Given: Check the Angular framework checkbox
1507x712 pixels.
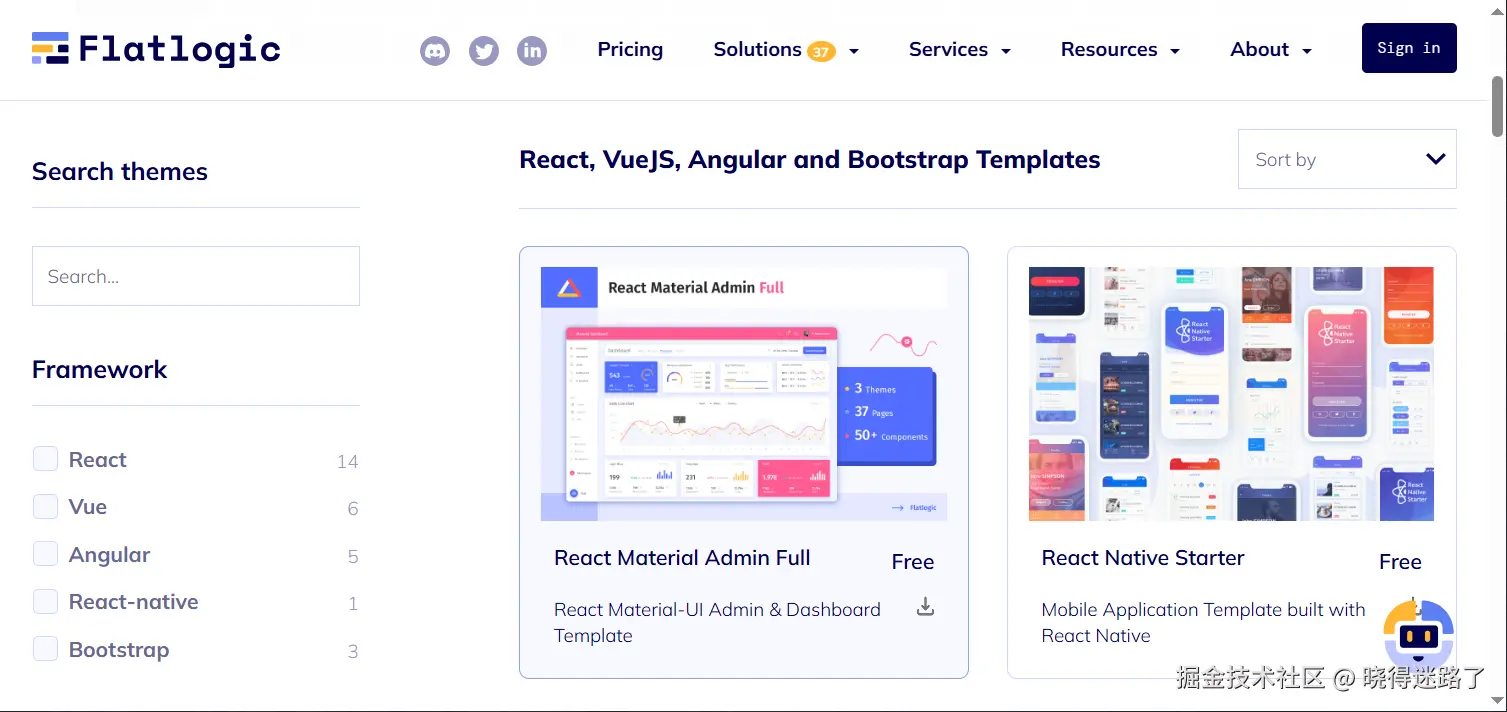Looking at the screenshot, I should coord(46,554).
